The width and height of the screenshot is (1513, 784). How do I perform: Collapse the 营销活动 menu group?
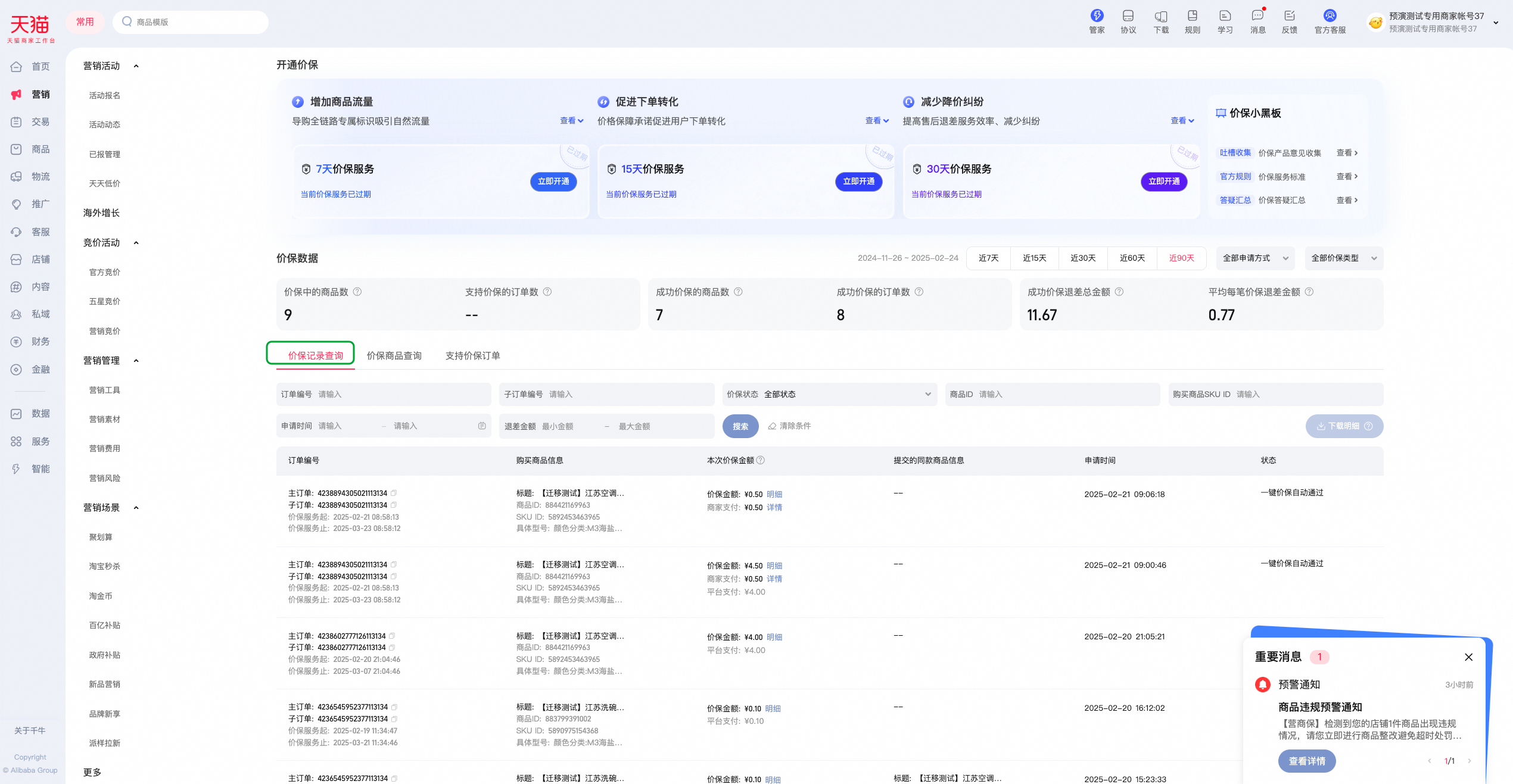coord(136,66)
